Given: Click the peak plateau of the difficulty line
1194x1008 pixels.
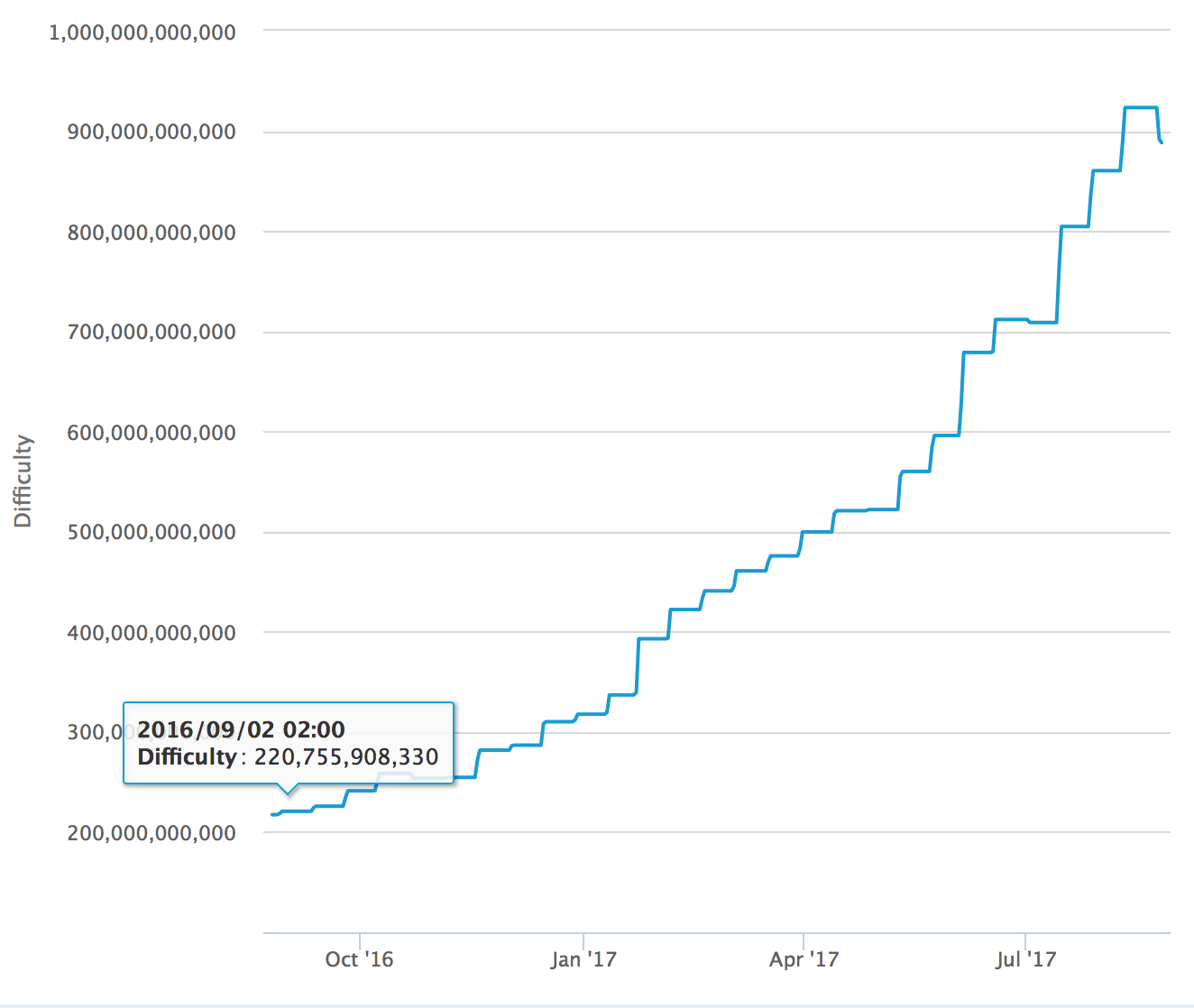Looking at the screenshot, I should coord(1141,107).
